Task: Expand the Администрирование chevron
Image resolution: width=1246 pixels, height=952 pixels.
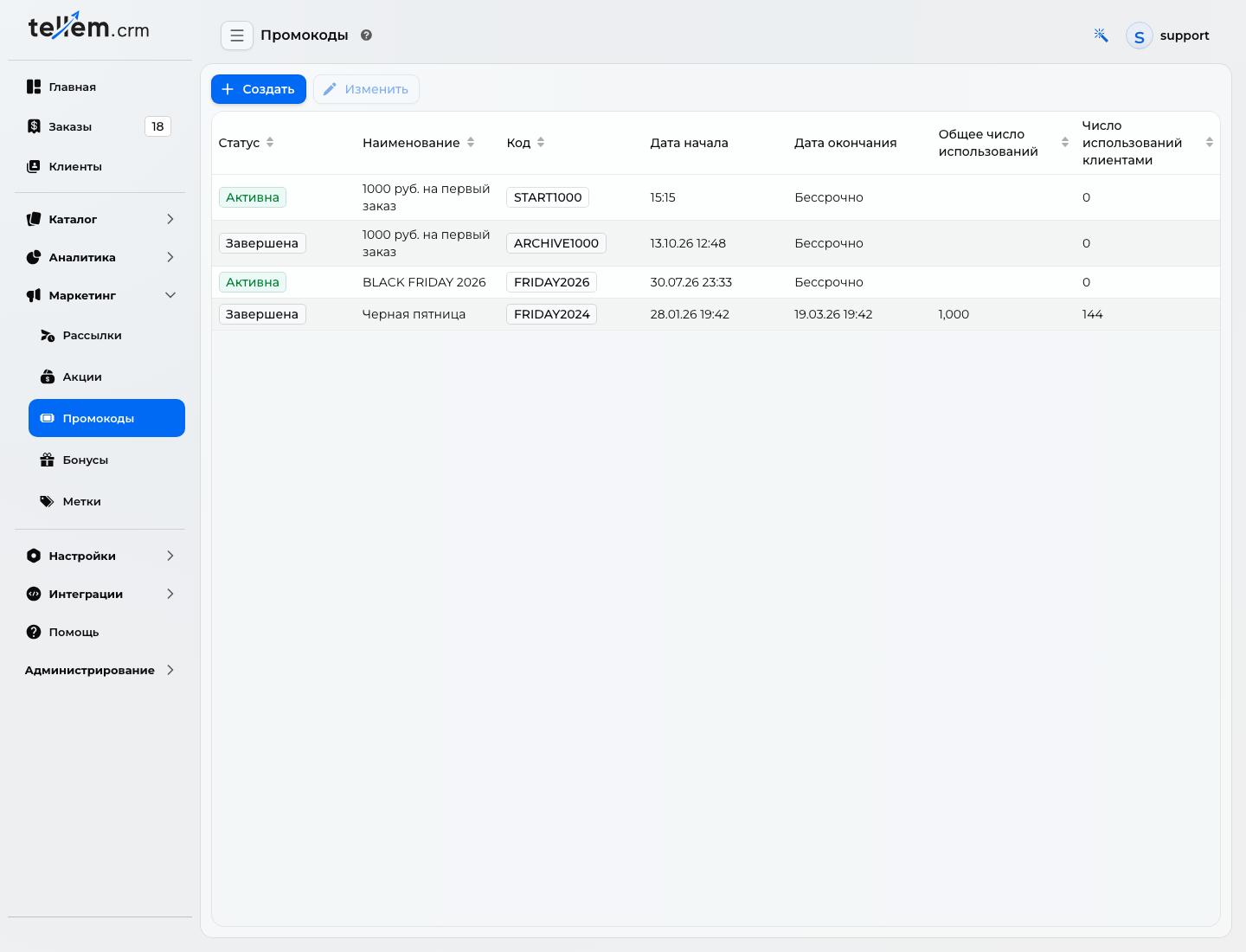Action: 170,670
